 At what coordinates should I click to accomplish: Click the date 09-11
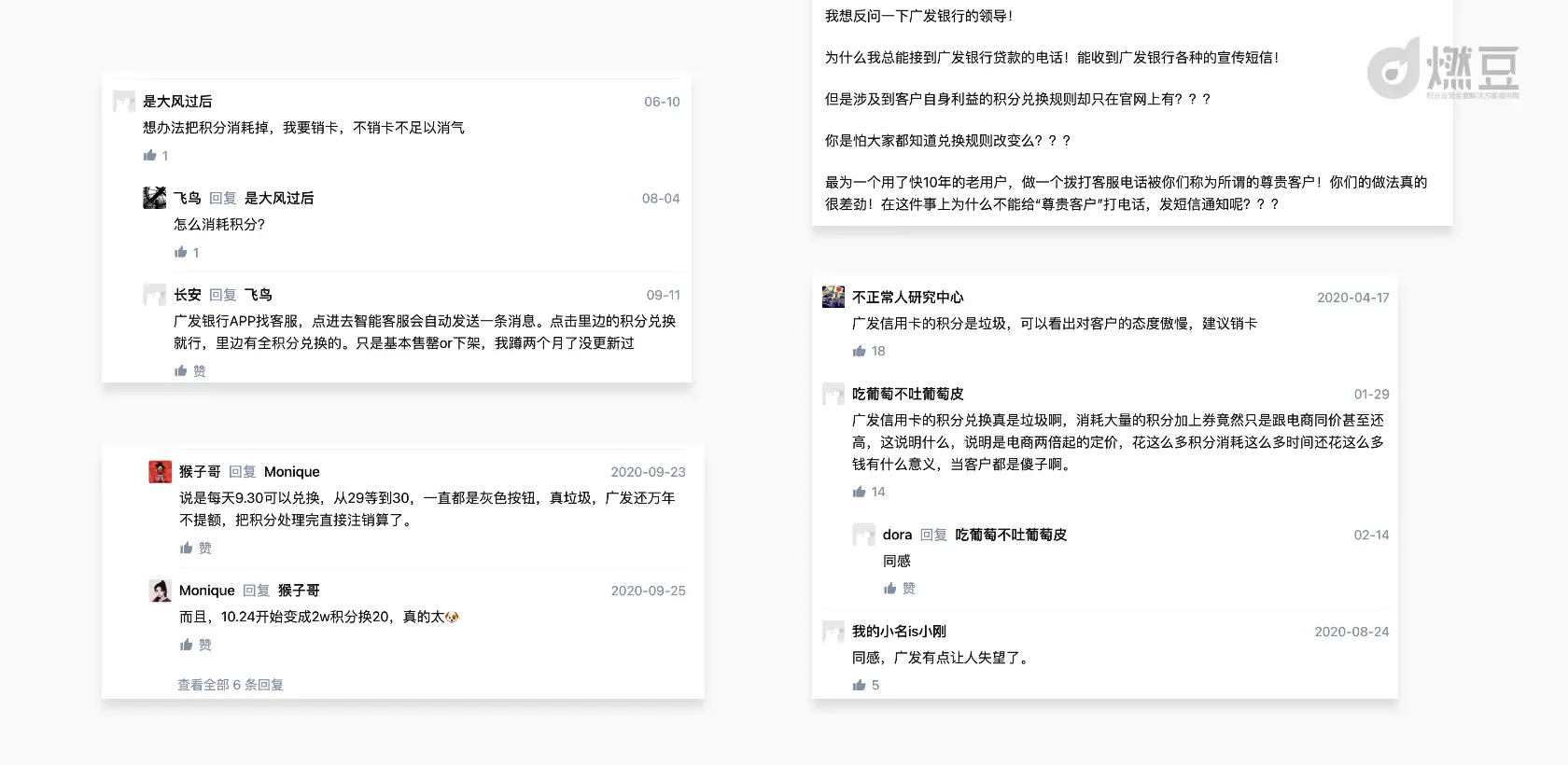[664, 295]
